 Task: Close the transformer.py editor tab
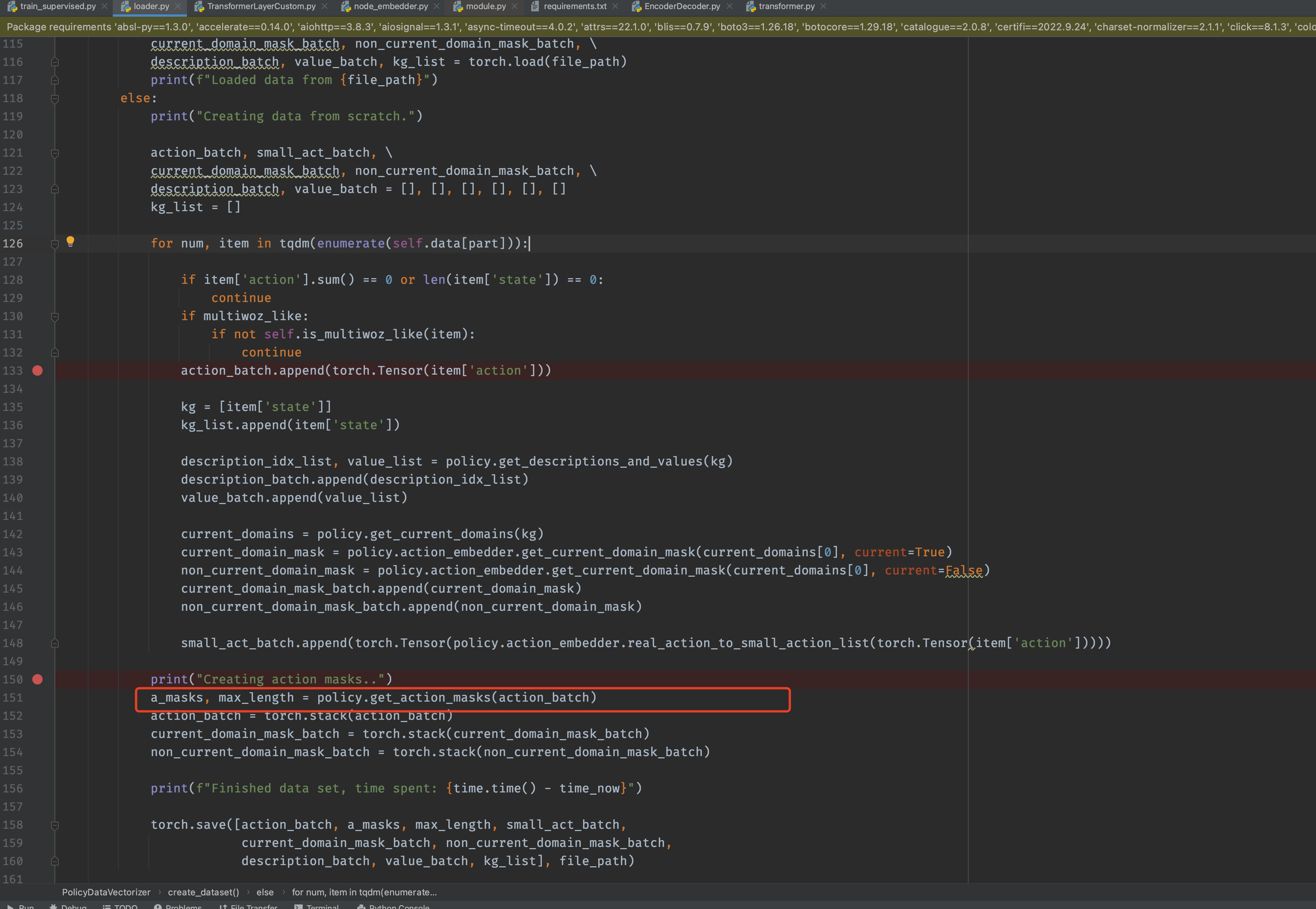823,6
